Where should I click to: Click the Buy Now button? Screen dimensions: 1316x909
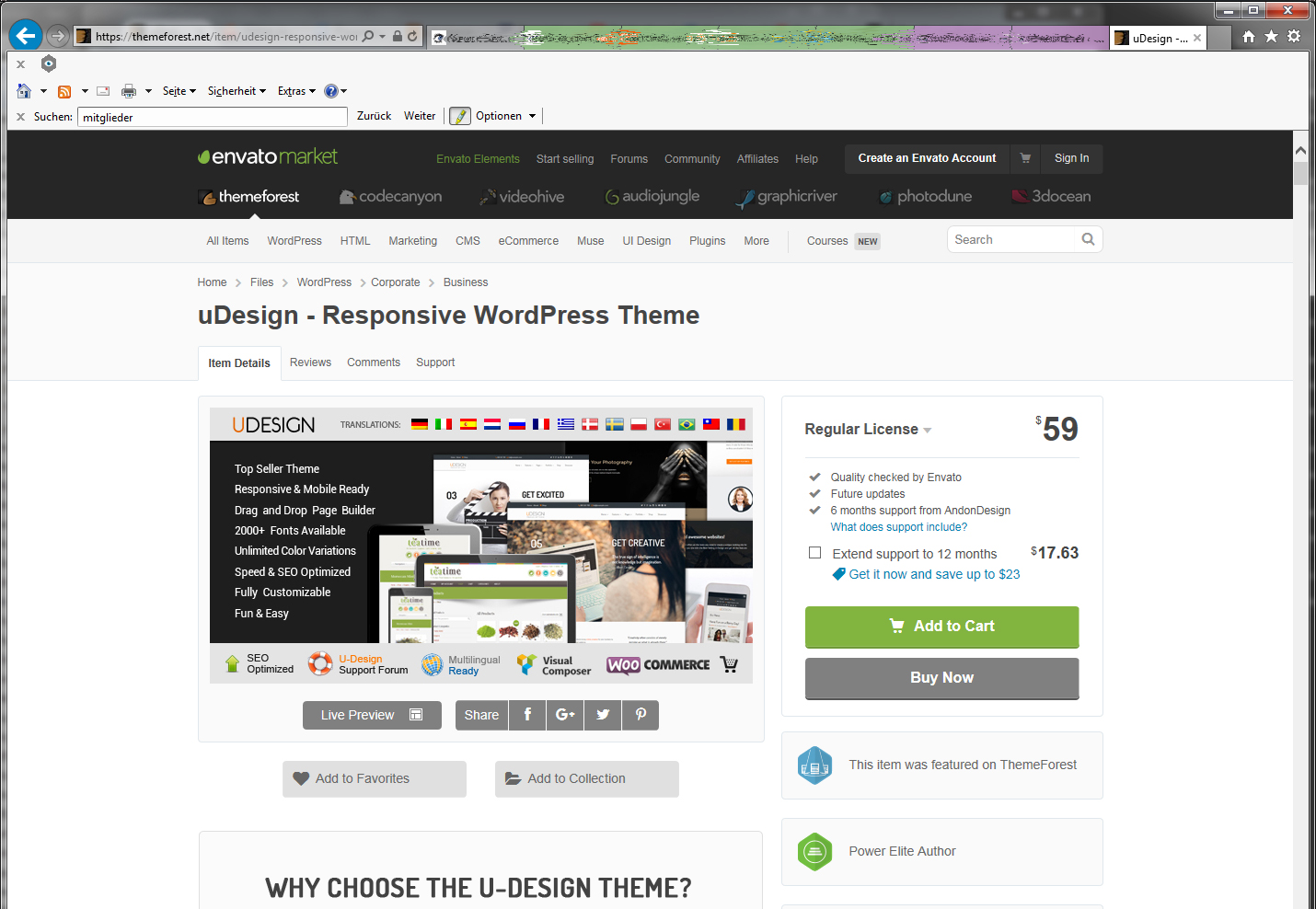point(941,678)
